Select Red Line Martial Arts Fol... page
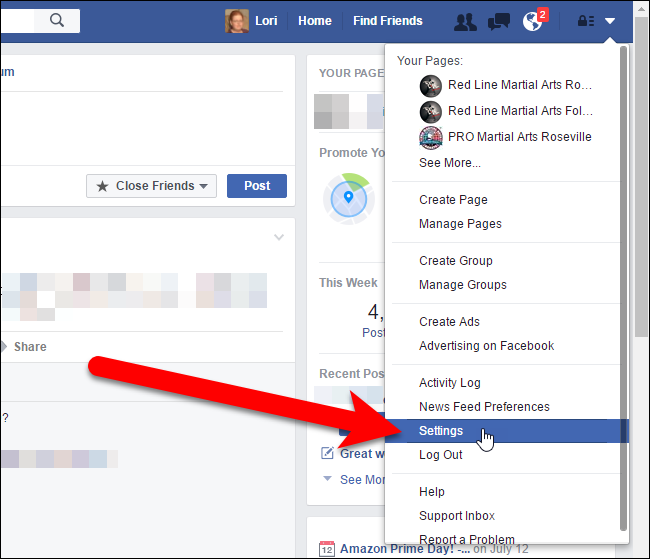The height and width of the screenshot is (559, 650). [520, 111]
